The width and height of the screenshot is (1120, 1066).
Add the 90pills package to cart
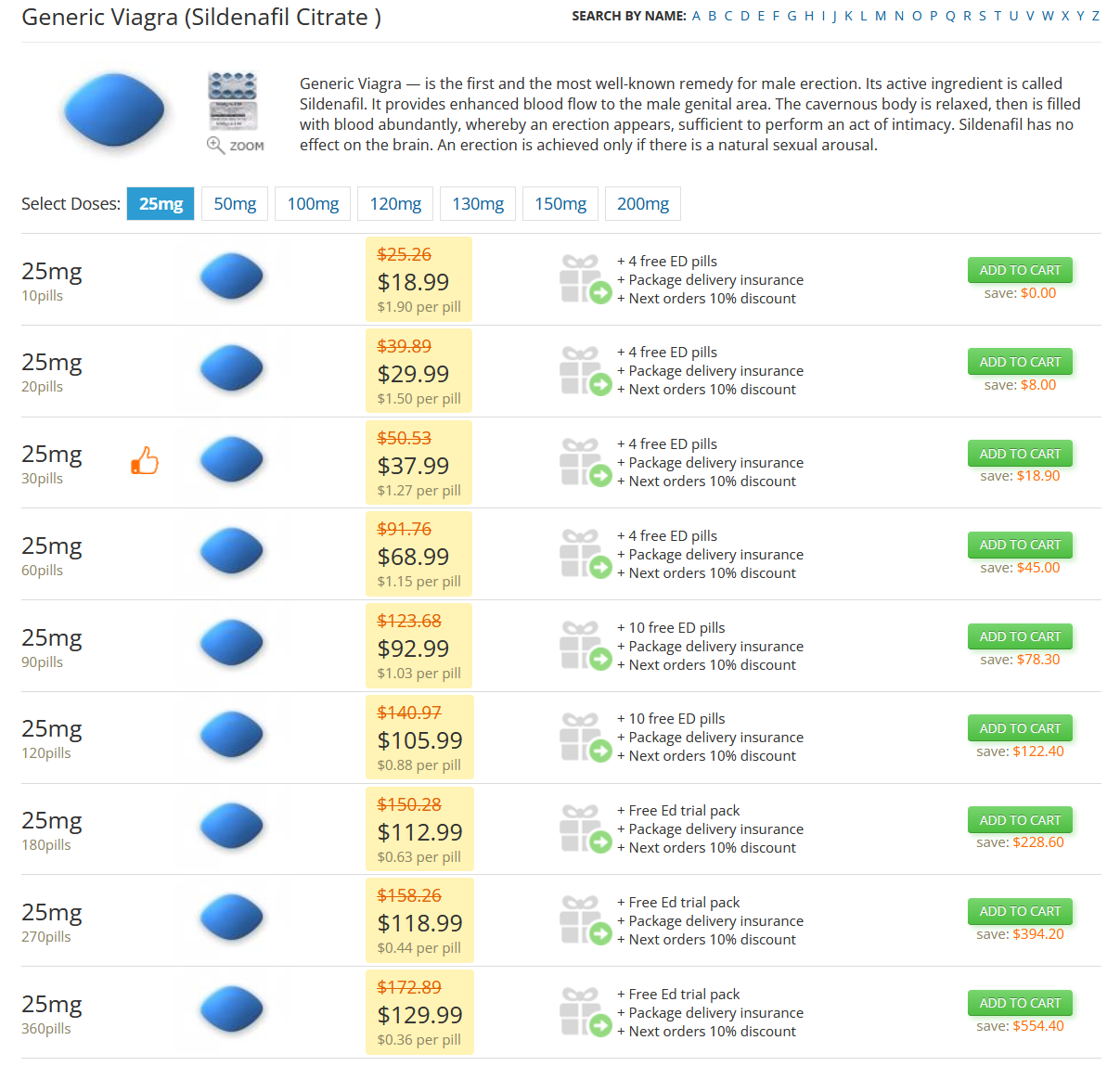[1020, 636]
